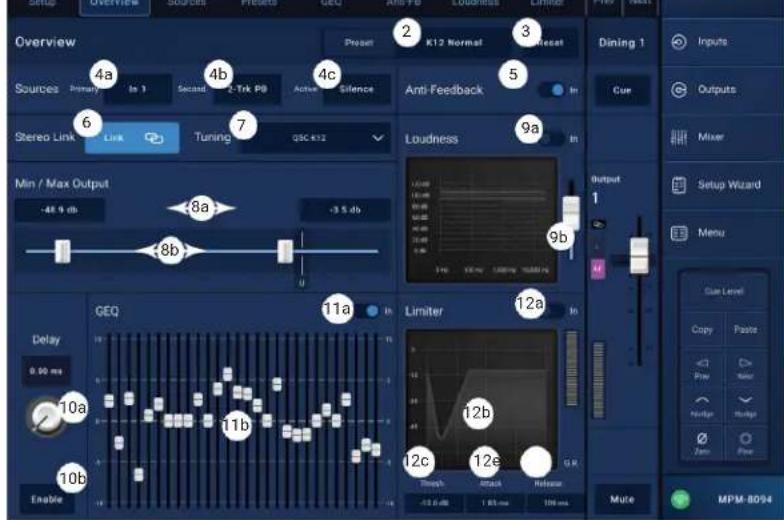Click the Limiter curve graph
The width and height of the screenshot is (784, 520).
481,400
